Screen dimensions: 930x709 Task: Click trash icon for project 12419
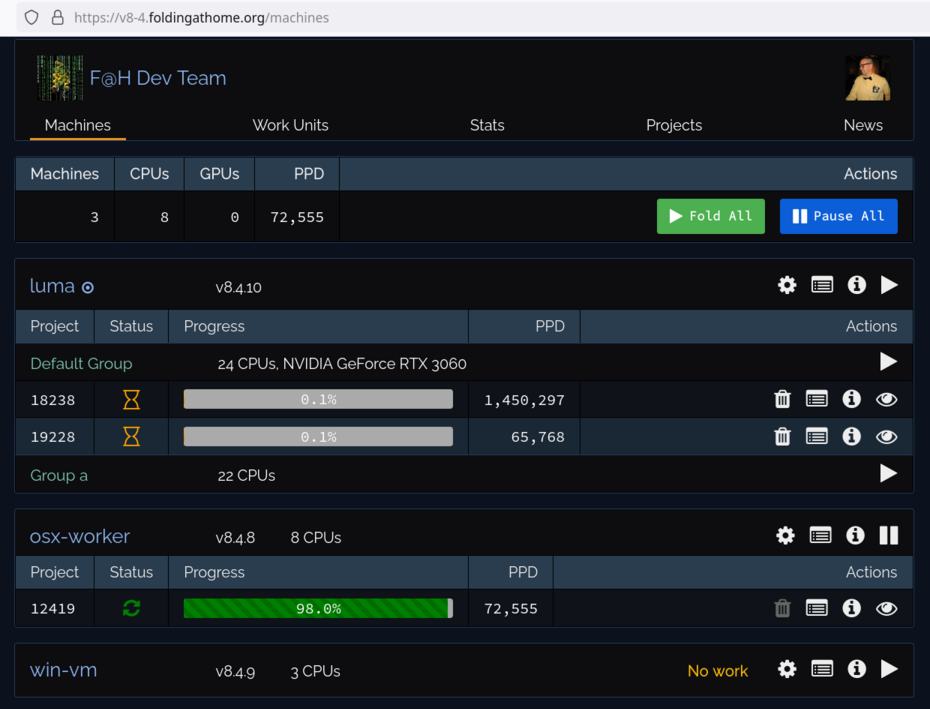(x=782, y=608)
